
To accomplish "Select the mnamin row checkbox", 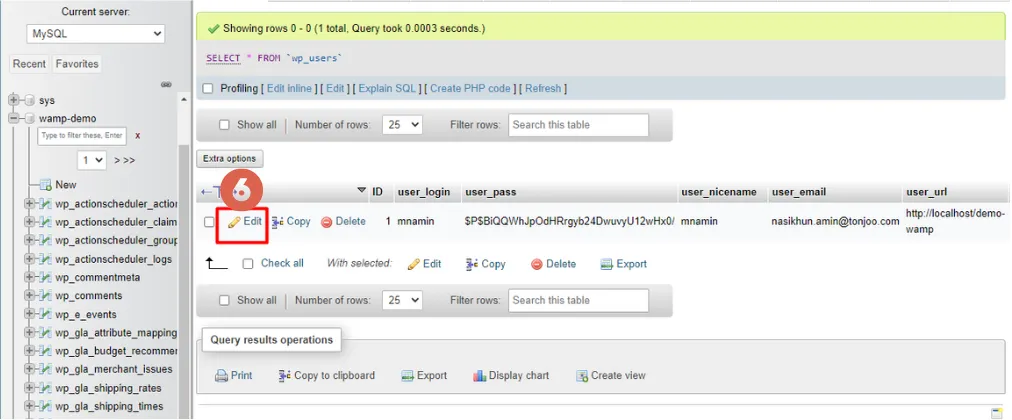I will [x=209, y=222].
